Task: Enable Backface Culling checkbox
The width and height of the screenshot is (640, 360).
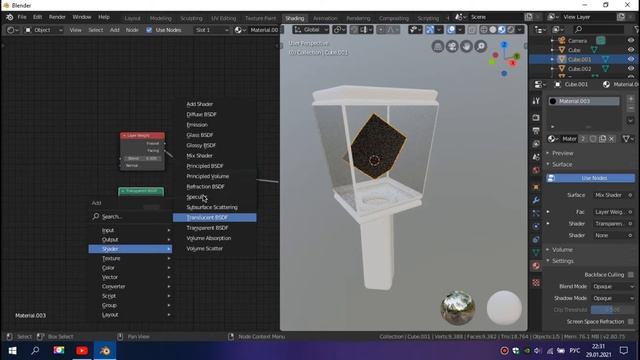Action: (631, 275)
